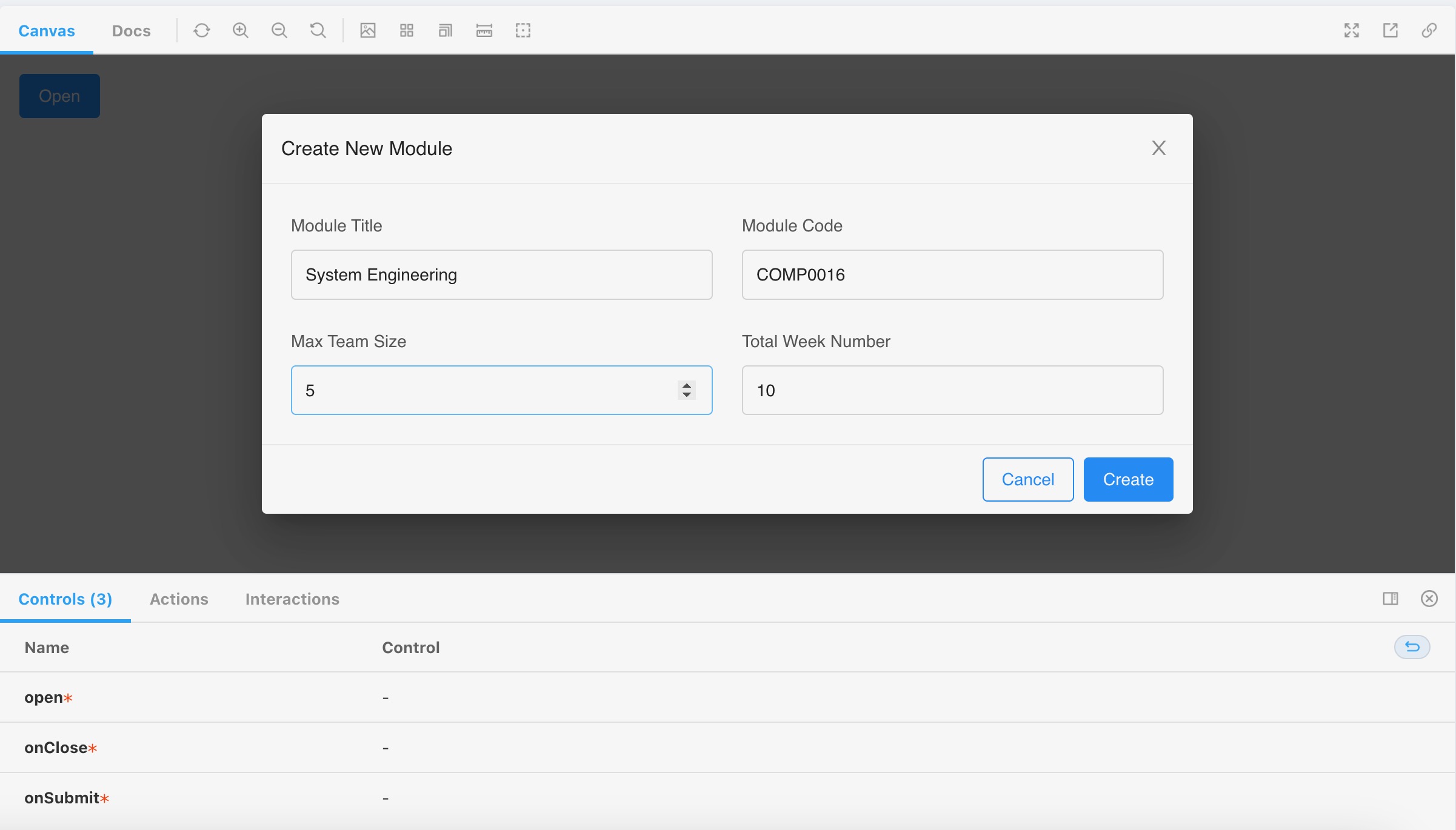The width and height of the screenshot is (1456, 830).
Task: Close the Create New Module dialog
Action: [x=1159, y=148]
